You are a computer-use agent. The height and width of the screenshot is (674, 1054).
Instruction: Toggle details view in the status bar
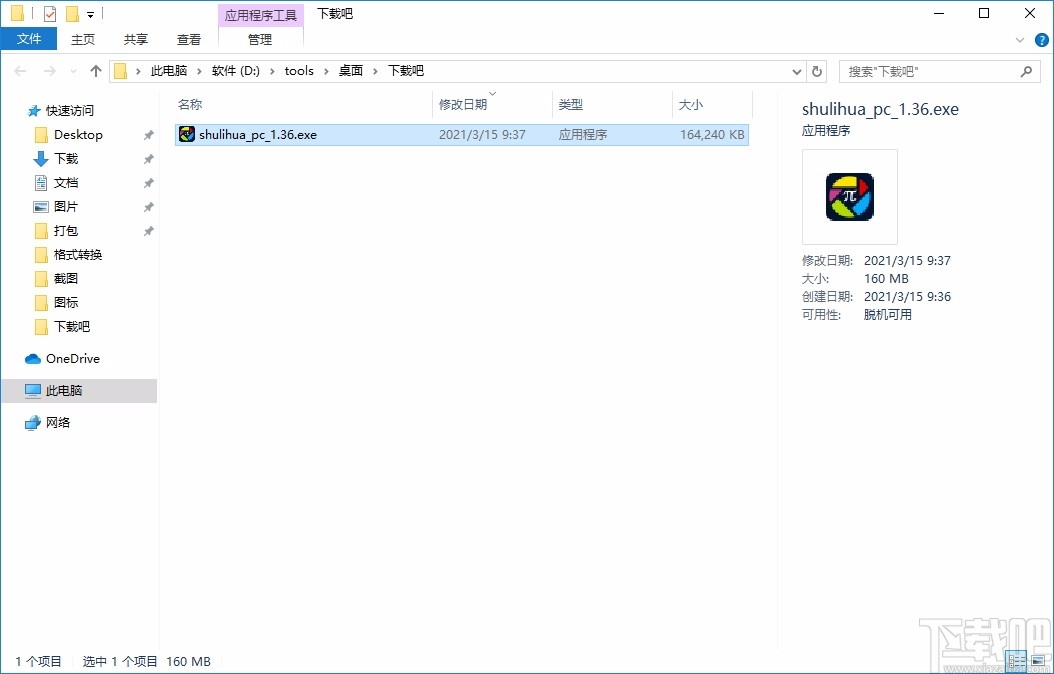click(1016, 661)
